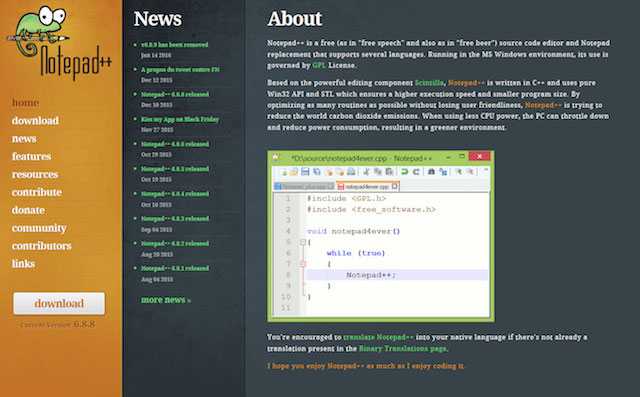Click Save All icon in embedded Notepad++ toolbar
The width and height of the screenshot is (640, 397).
pyautogui.click(x=317, y=171)
